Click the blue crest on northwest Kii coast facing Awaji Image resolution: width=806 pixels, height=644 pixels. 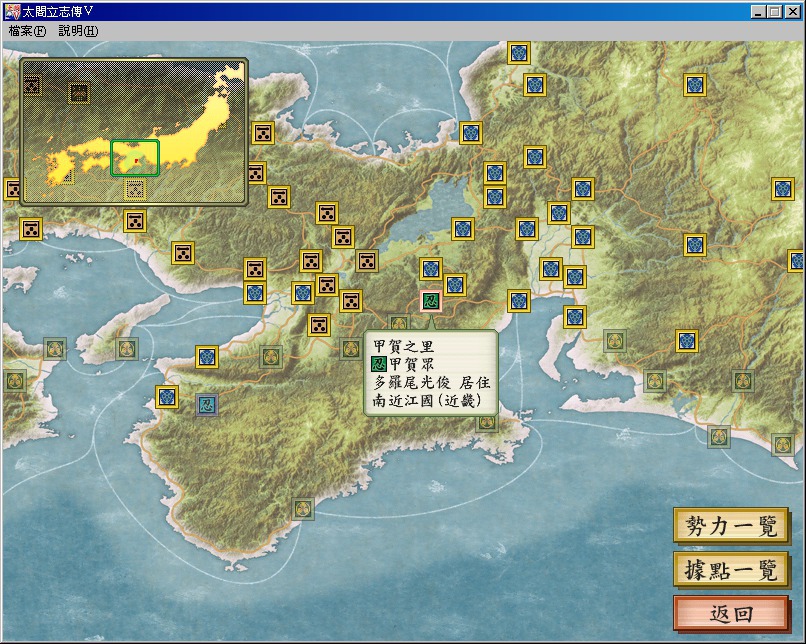207,357
